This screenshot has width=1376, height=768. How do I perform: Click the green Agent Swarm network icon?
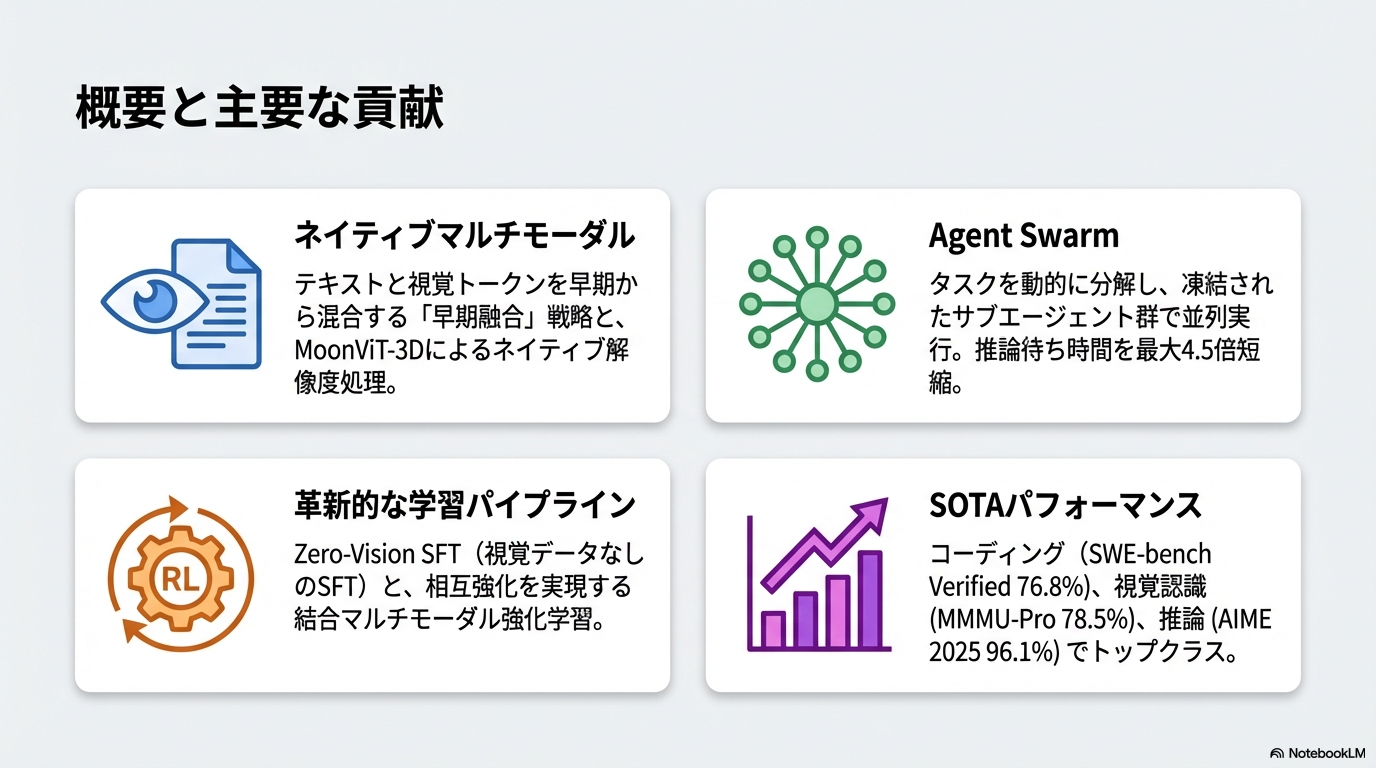click(x=816, y=303)
